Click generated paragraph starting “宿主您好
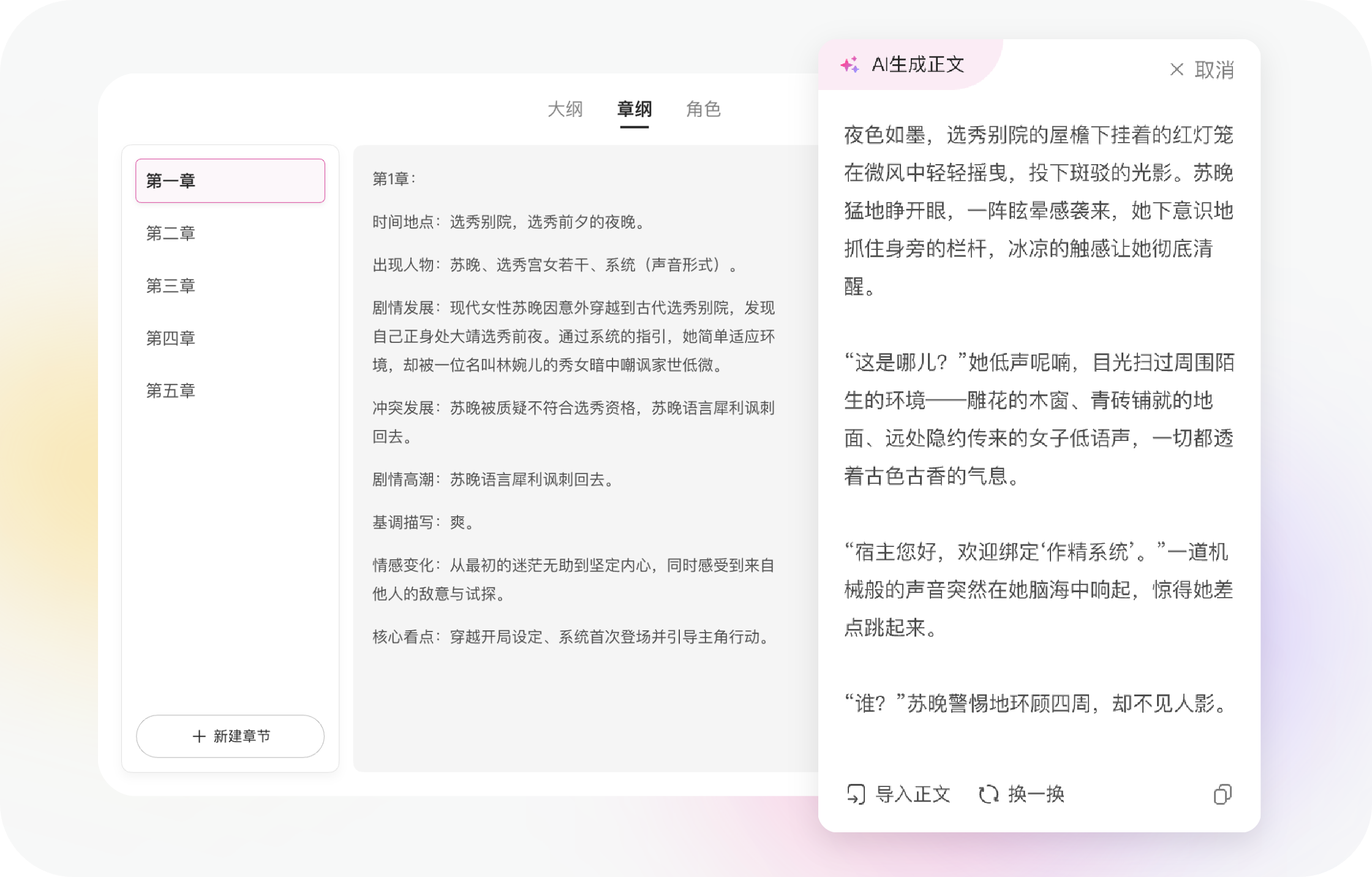Screen dimensions: 1372x877 (x=1039, y=589)
